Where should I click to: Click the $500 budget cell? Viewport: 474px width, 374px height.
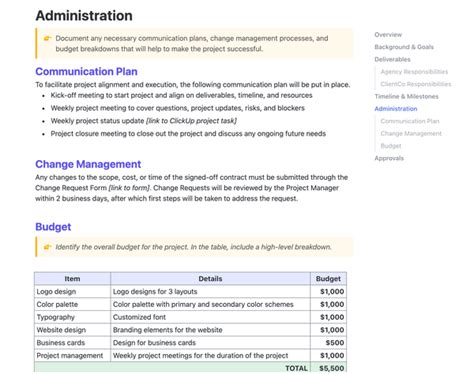(x=328, y=343)
